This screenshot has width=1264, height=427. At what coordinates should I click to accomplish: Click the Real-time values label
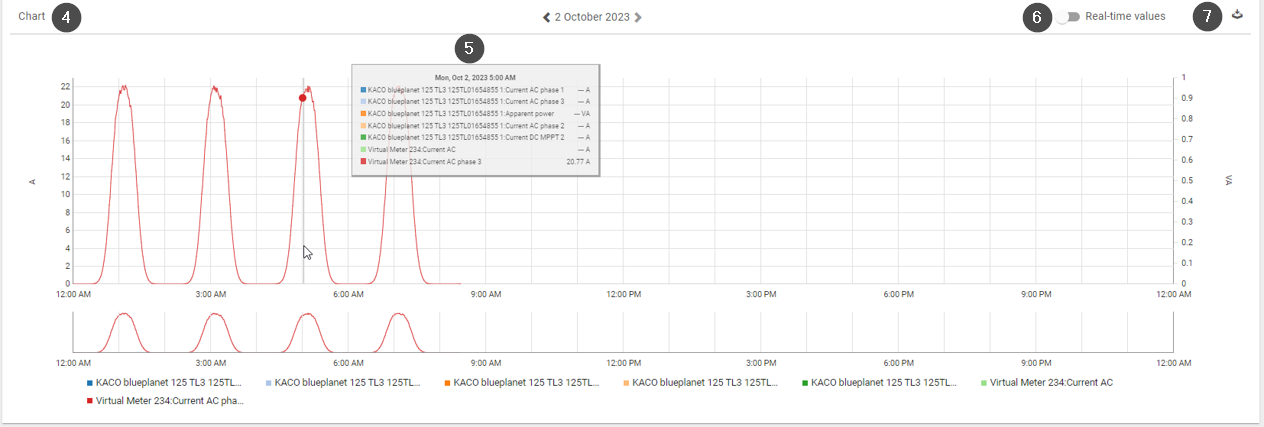coord(1125,17)
